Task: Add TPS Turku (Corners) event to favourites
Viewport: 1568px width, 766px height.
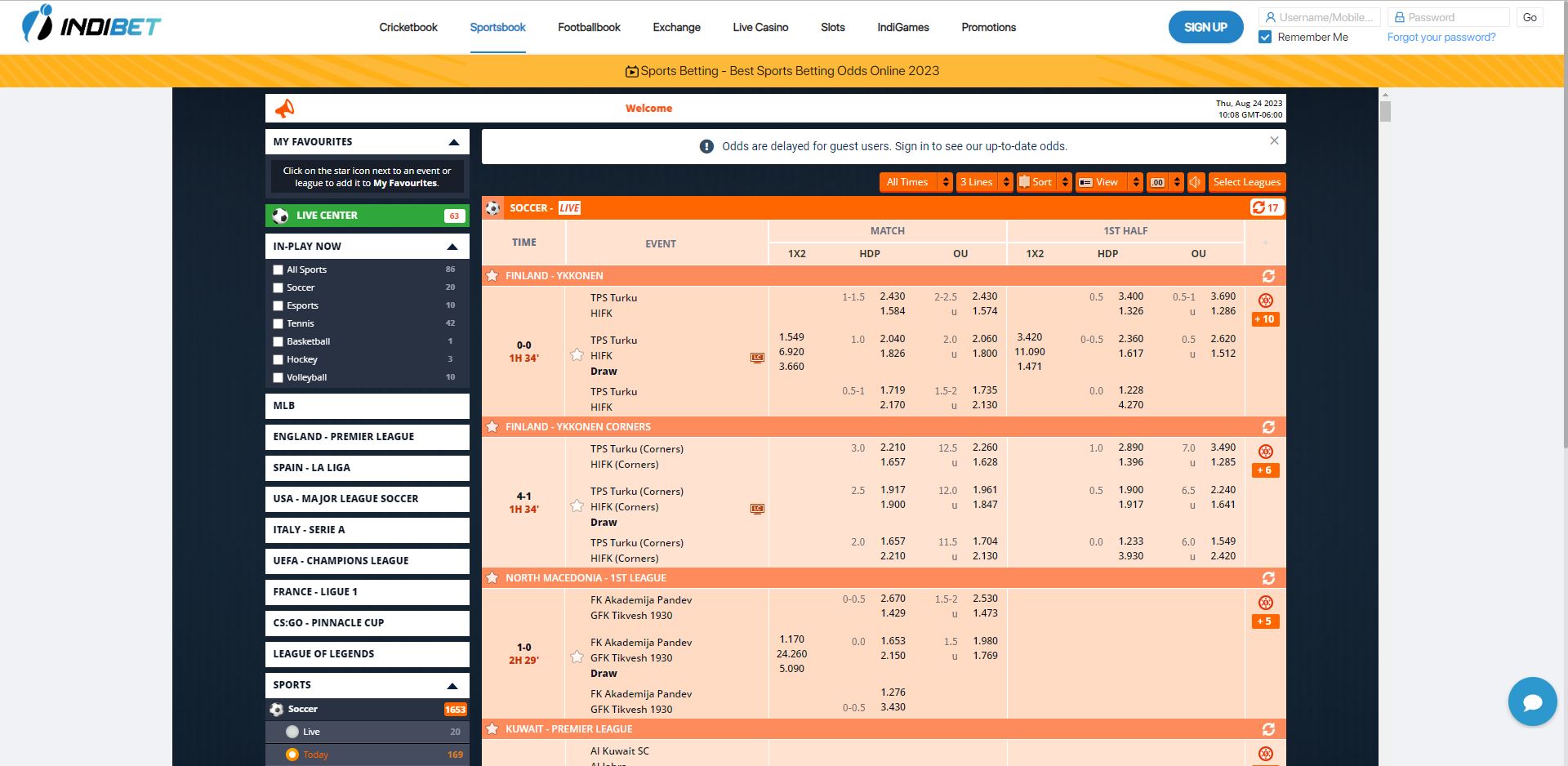Action: [577, 505]
